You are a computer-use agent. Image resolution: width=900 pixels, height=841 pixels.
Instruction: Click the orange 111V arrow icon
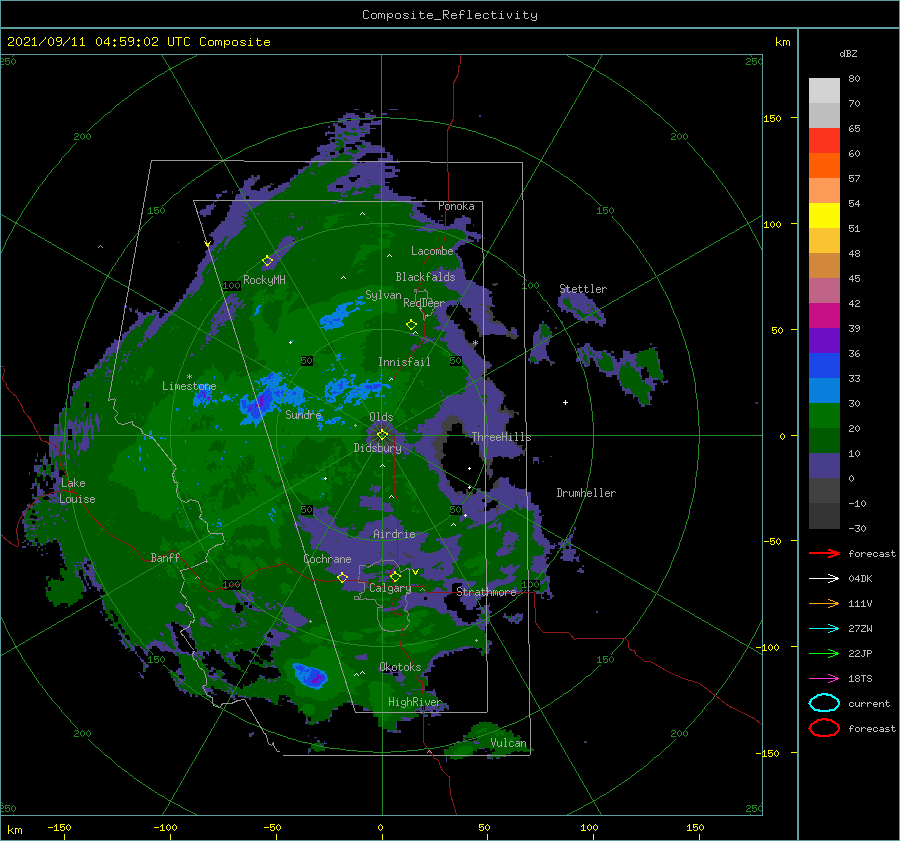(824, 603)
